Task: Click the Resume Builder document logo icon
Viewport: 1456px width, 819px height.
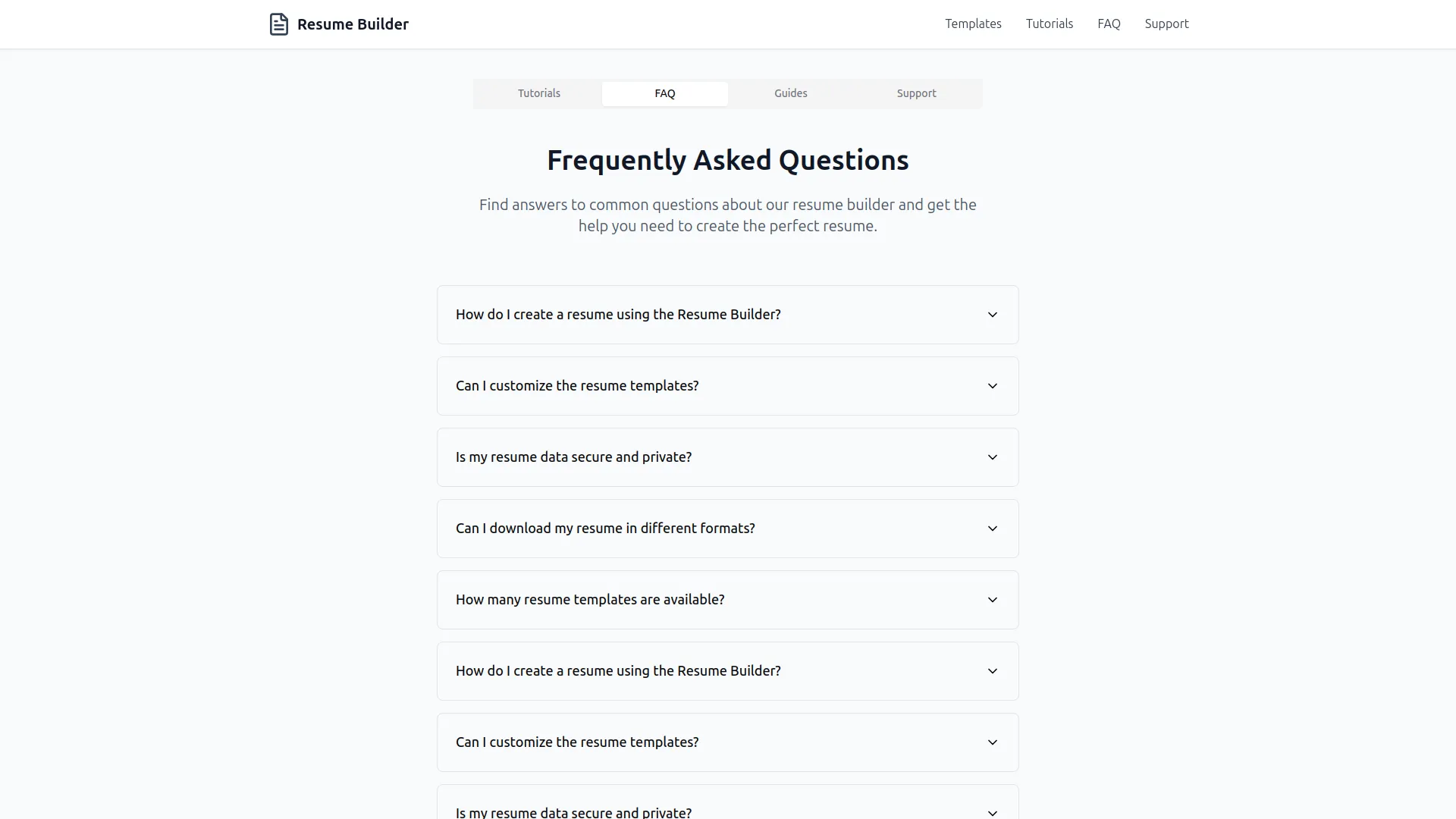Action: tap(279, 24)
